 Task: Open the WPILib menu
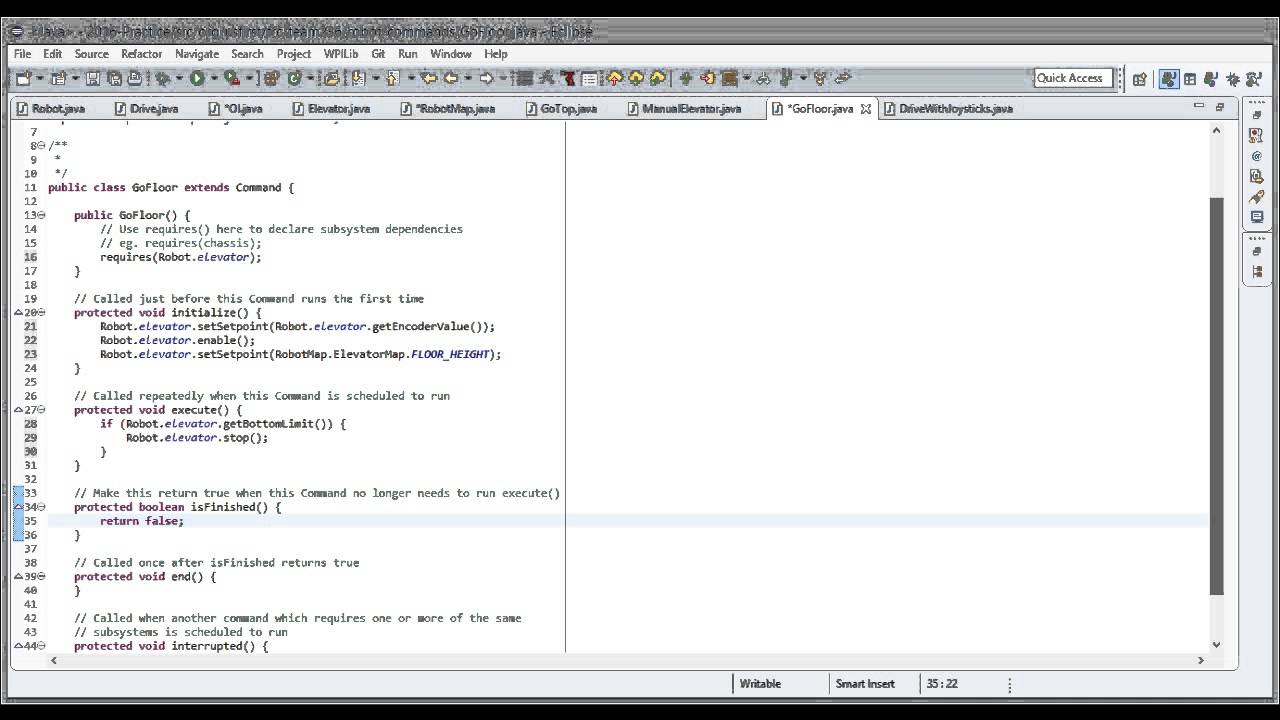[x=340, y=54]
